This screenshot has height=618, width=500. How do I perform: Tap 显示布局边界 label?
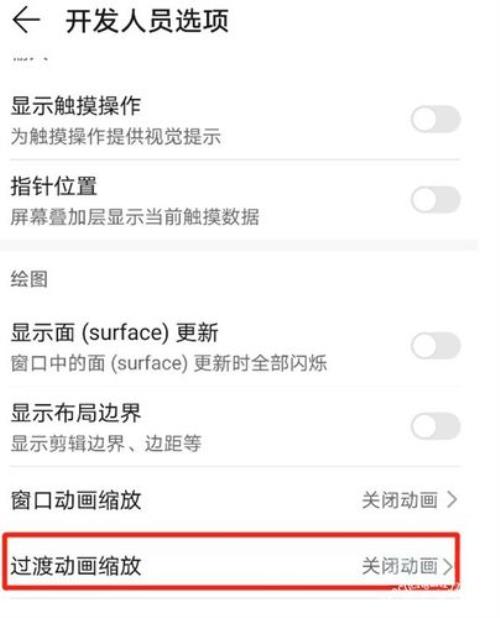tap(76, 413)
